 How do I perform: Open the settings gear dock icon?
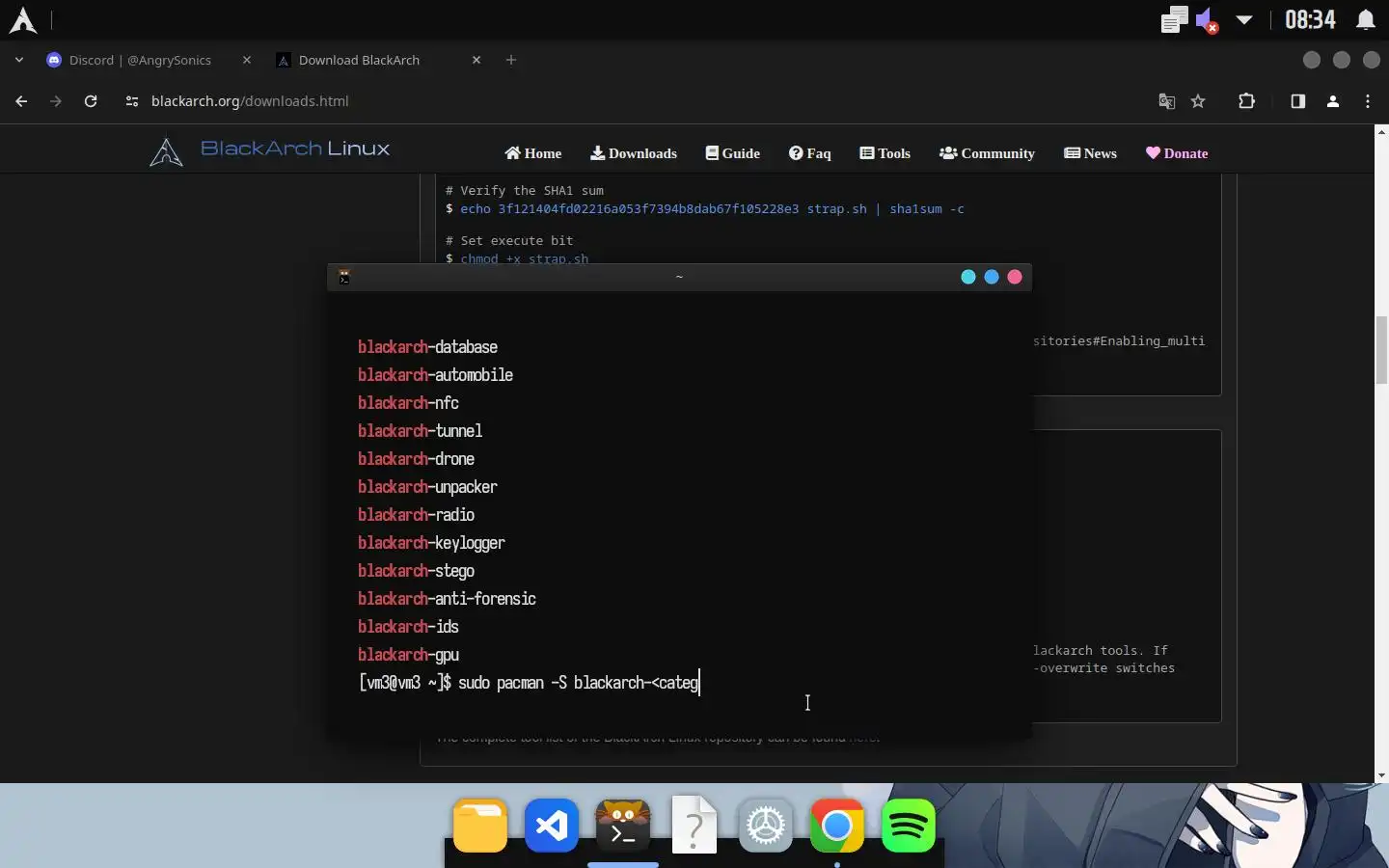766,827
